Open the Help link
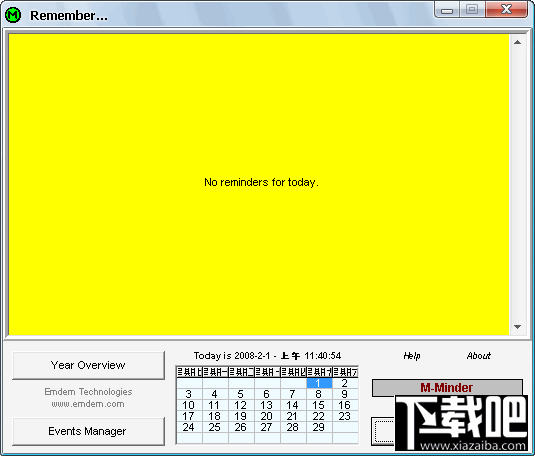This screenshot has height=456, width=535. (x=412, y=356)
